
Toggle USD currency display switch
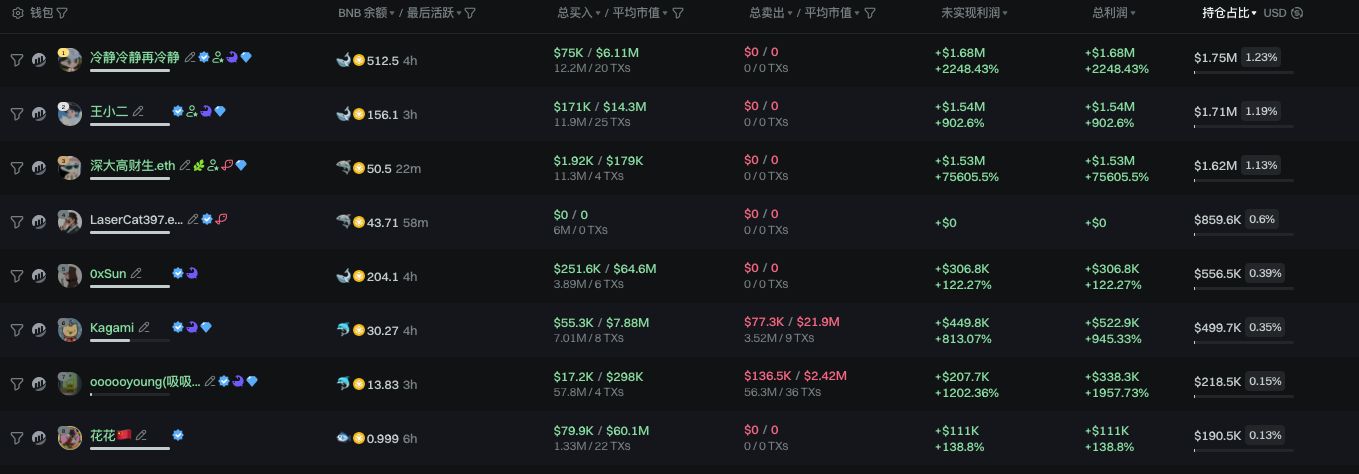1297,13
